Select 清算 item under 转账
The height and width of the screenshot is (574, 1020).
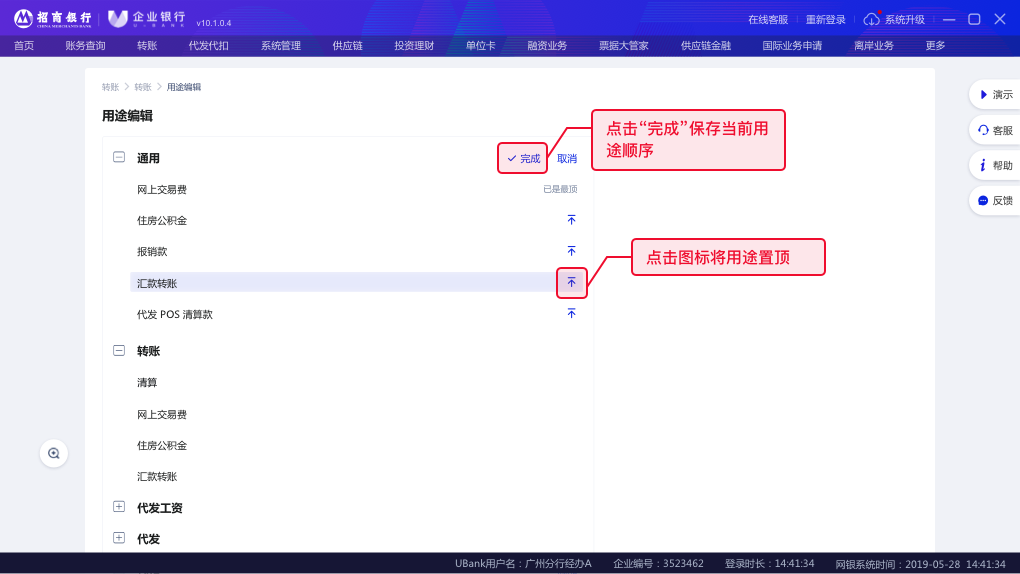click(x=147, y=383)
